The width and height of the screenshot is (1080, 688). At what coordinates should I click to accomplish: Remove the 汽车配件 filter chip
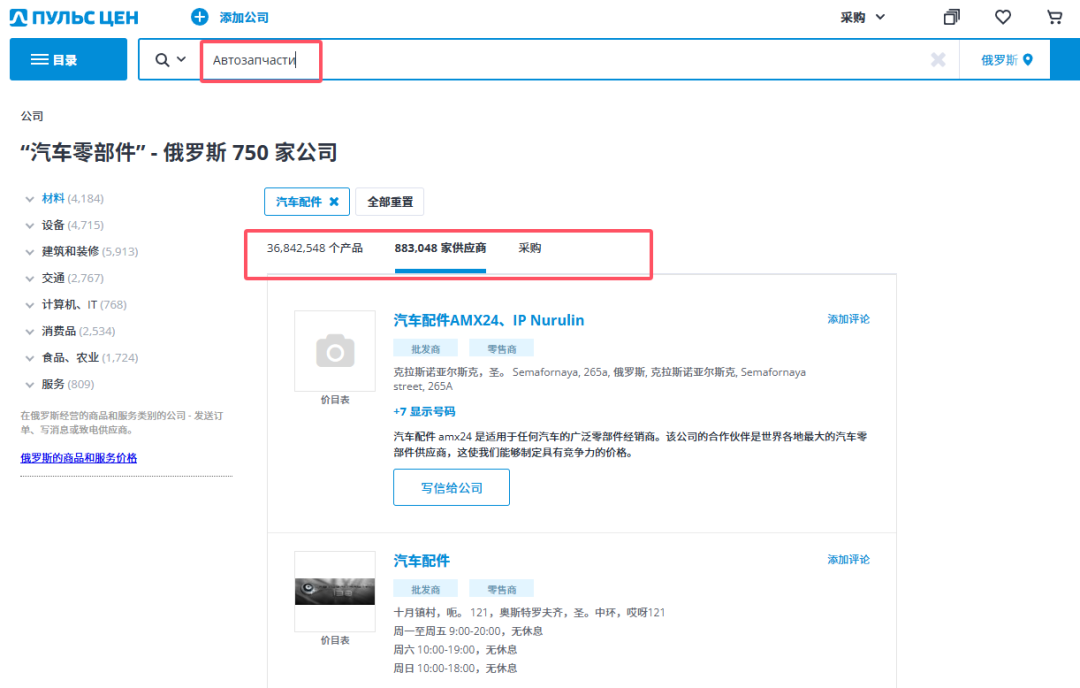coord(336,201)
